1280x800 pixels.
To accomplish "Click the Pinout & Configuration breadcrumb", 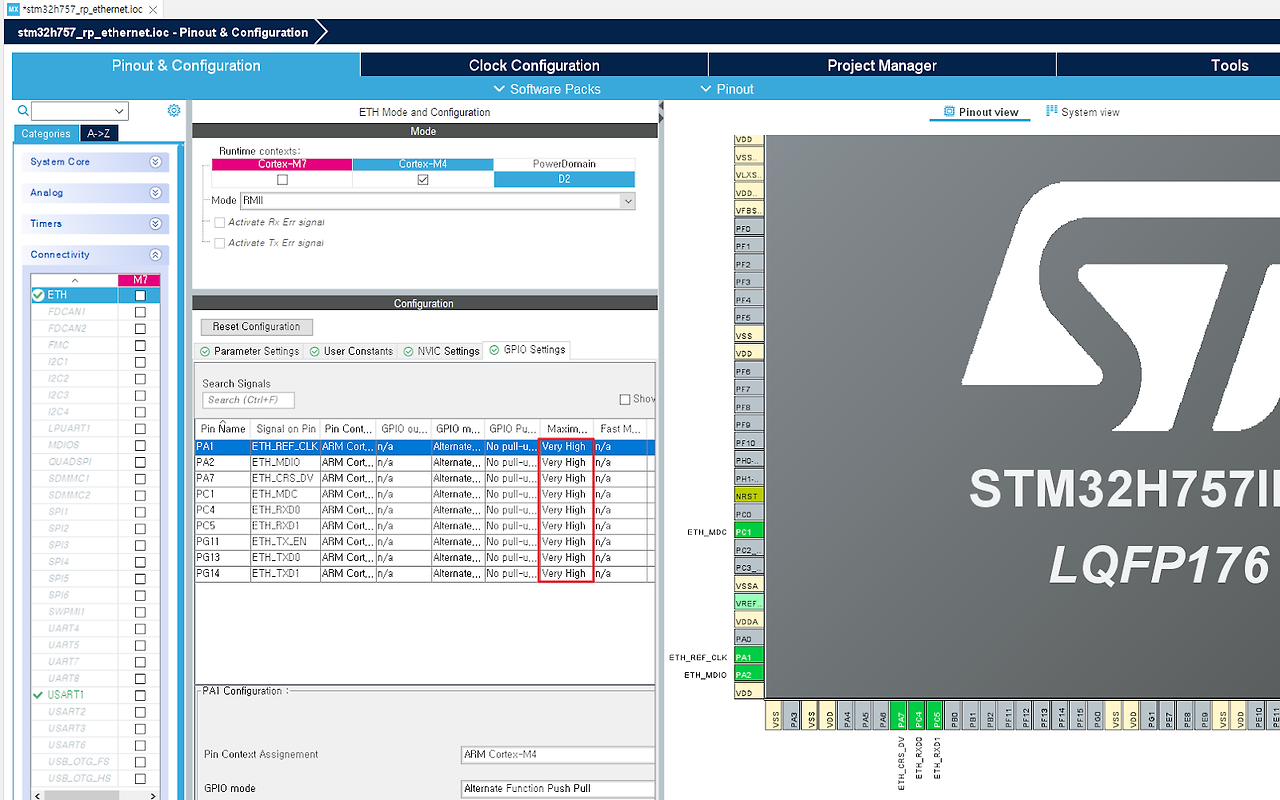I will [x=163, y=32].
